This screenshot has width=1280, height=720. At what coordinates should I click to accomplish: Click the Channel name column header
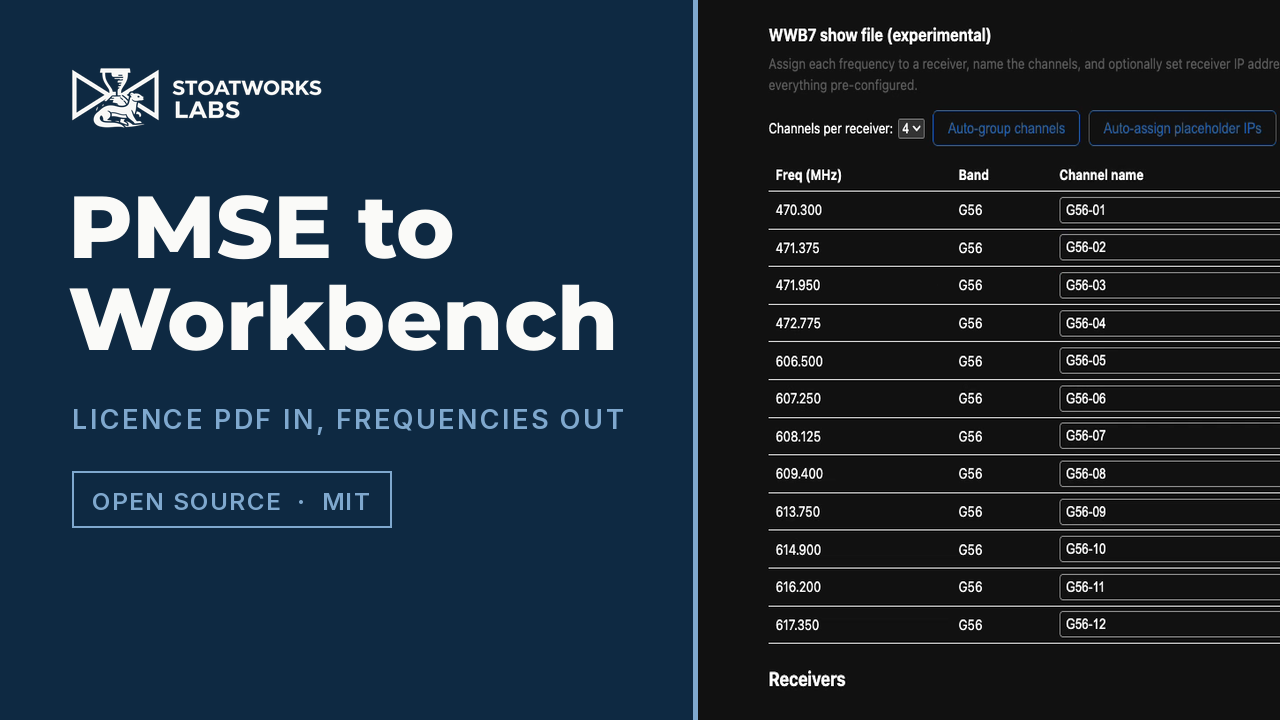tap(1101, 175)
